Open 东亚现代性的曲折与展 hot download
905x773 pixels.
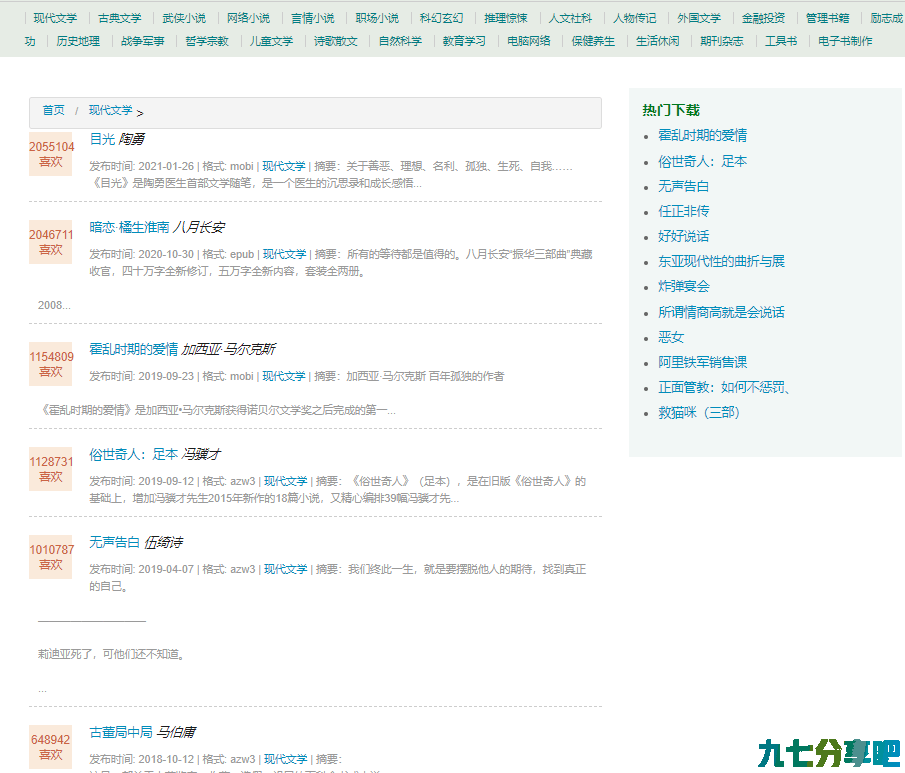point(721,261)
